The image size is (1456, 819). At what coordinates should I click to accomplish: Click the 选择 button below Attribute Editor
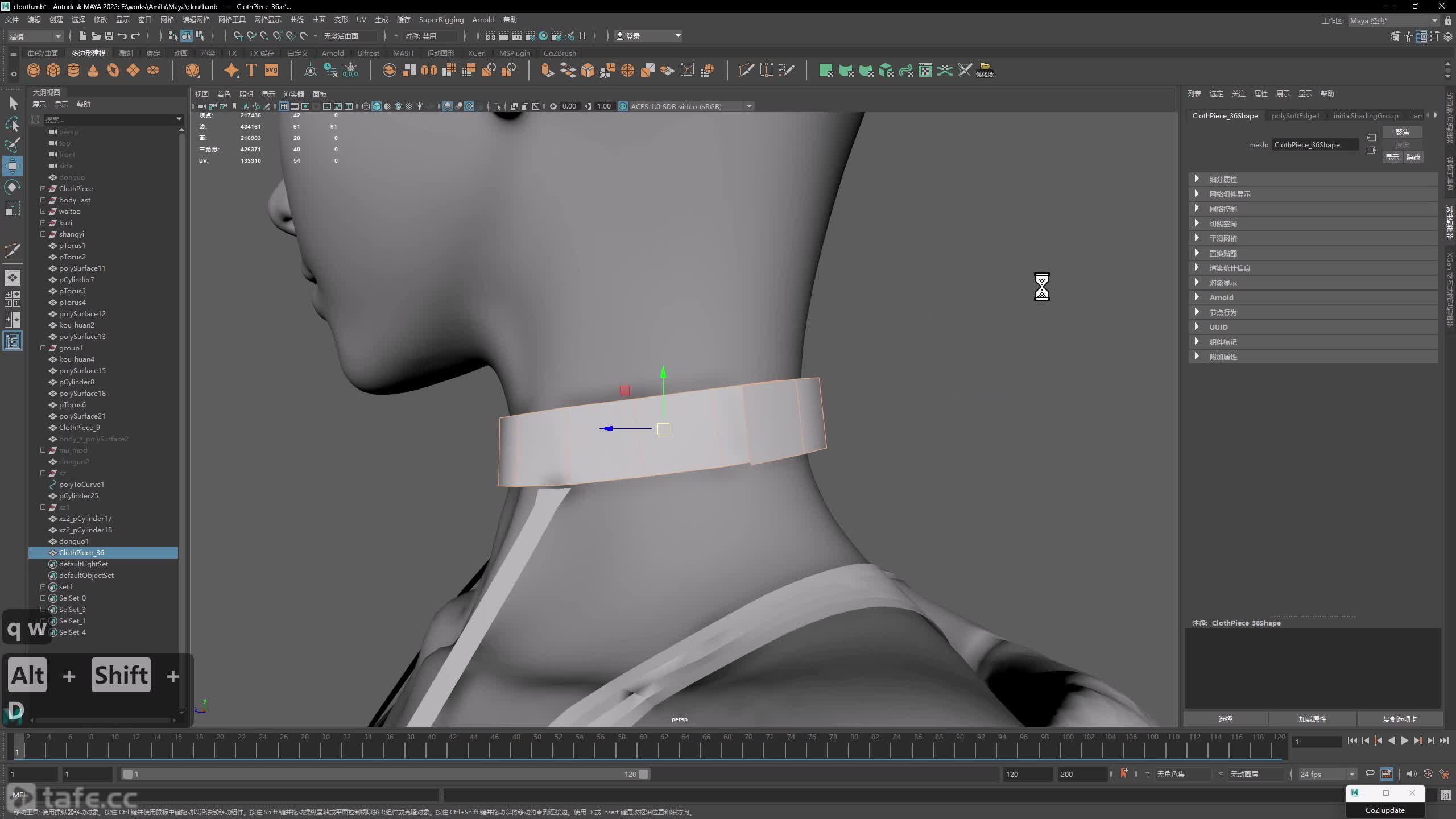point(1226,719)
